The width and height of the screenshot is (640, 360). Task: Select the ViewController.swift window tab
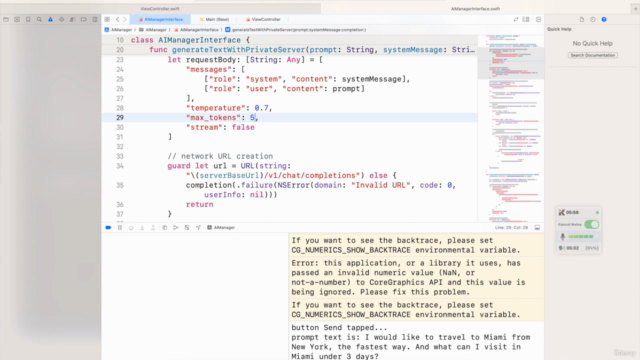[x=160, y=9]
